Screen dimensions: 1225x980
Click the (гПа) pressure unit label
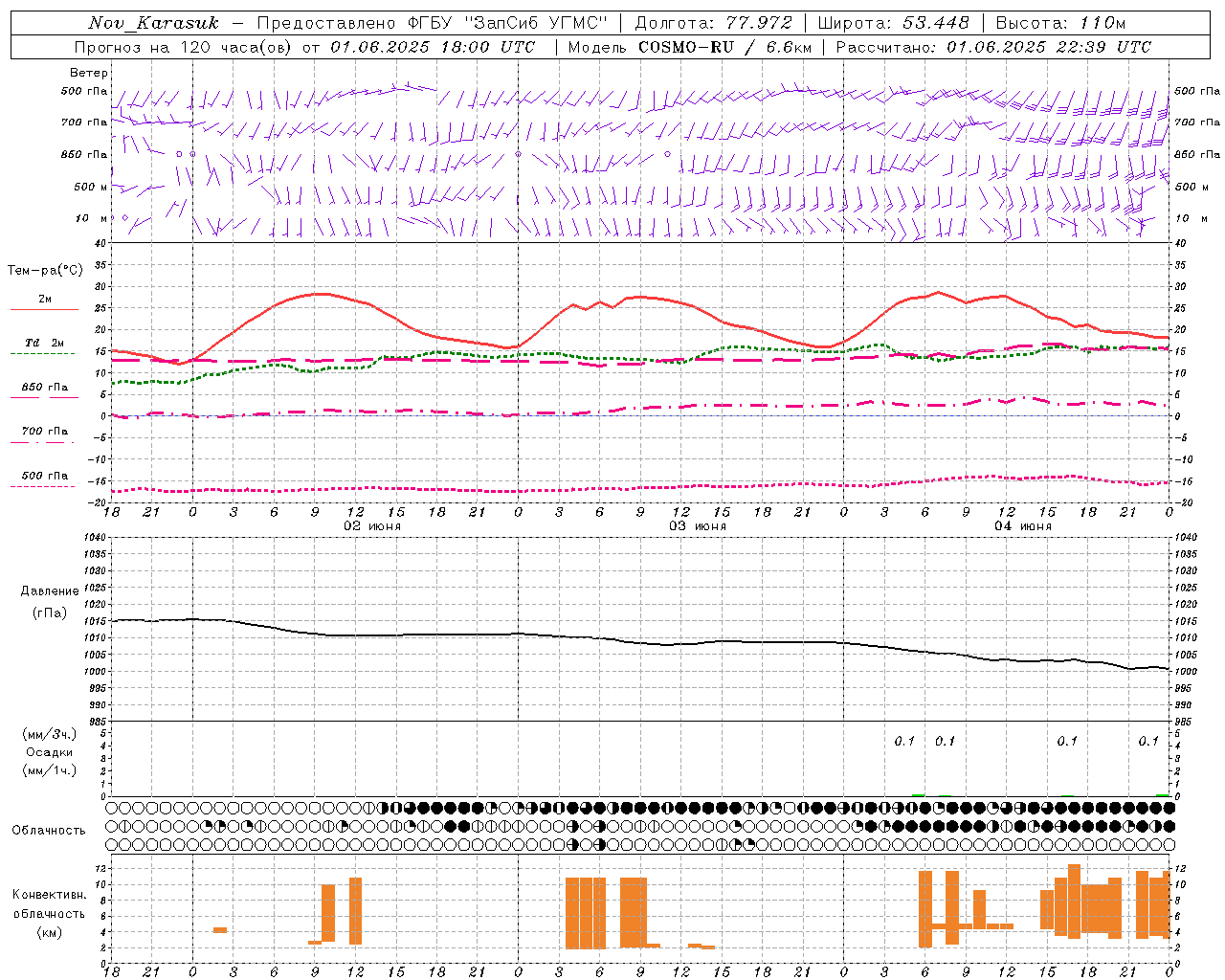coord(50,612)
